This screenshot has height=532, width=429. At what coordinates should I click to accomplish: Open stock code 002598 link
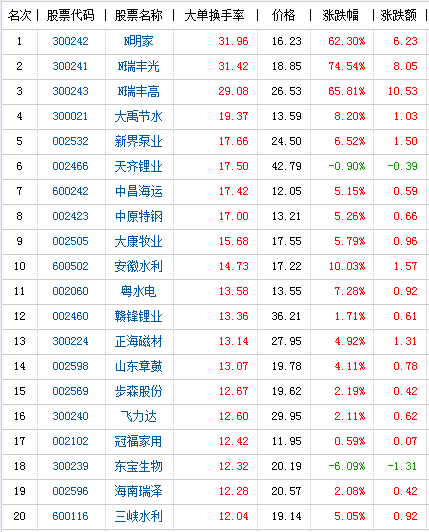[x=70, y=366]
